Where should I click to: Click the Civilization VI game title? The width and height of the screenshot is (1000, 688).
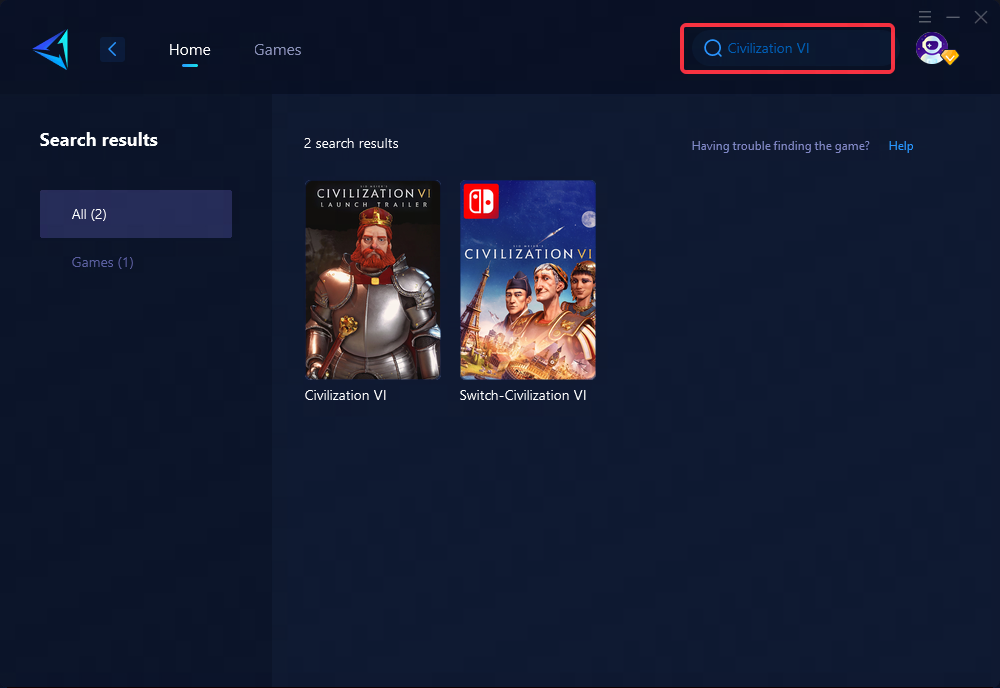click(346, 395)
